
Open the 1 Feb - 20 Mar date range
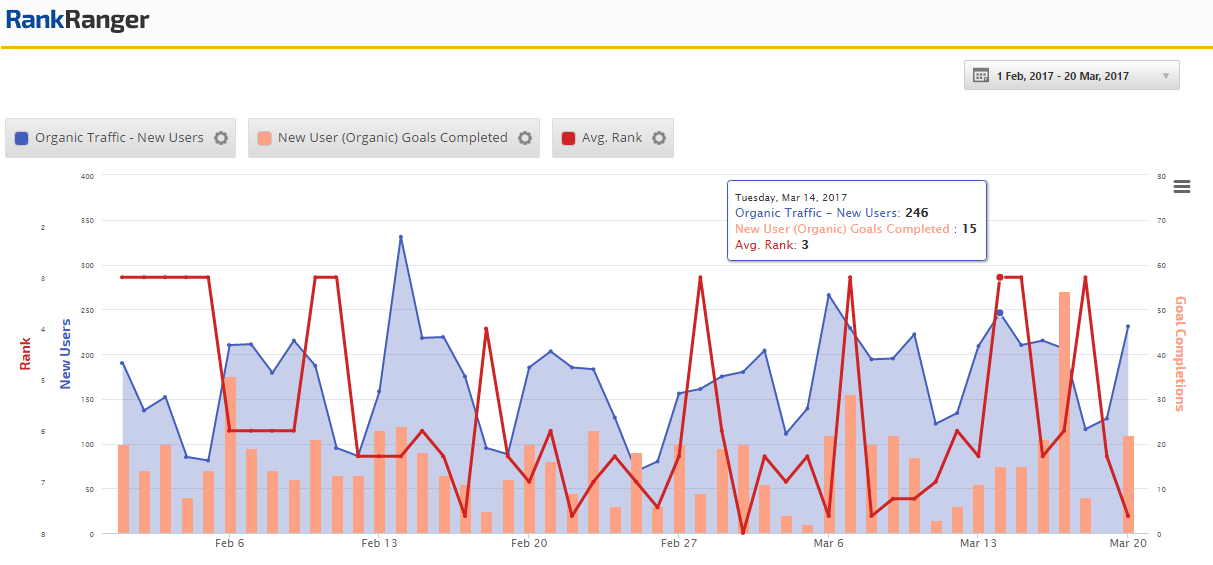[x=1062, y=76]
